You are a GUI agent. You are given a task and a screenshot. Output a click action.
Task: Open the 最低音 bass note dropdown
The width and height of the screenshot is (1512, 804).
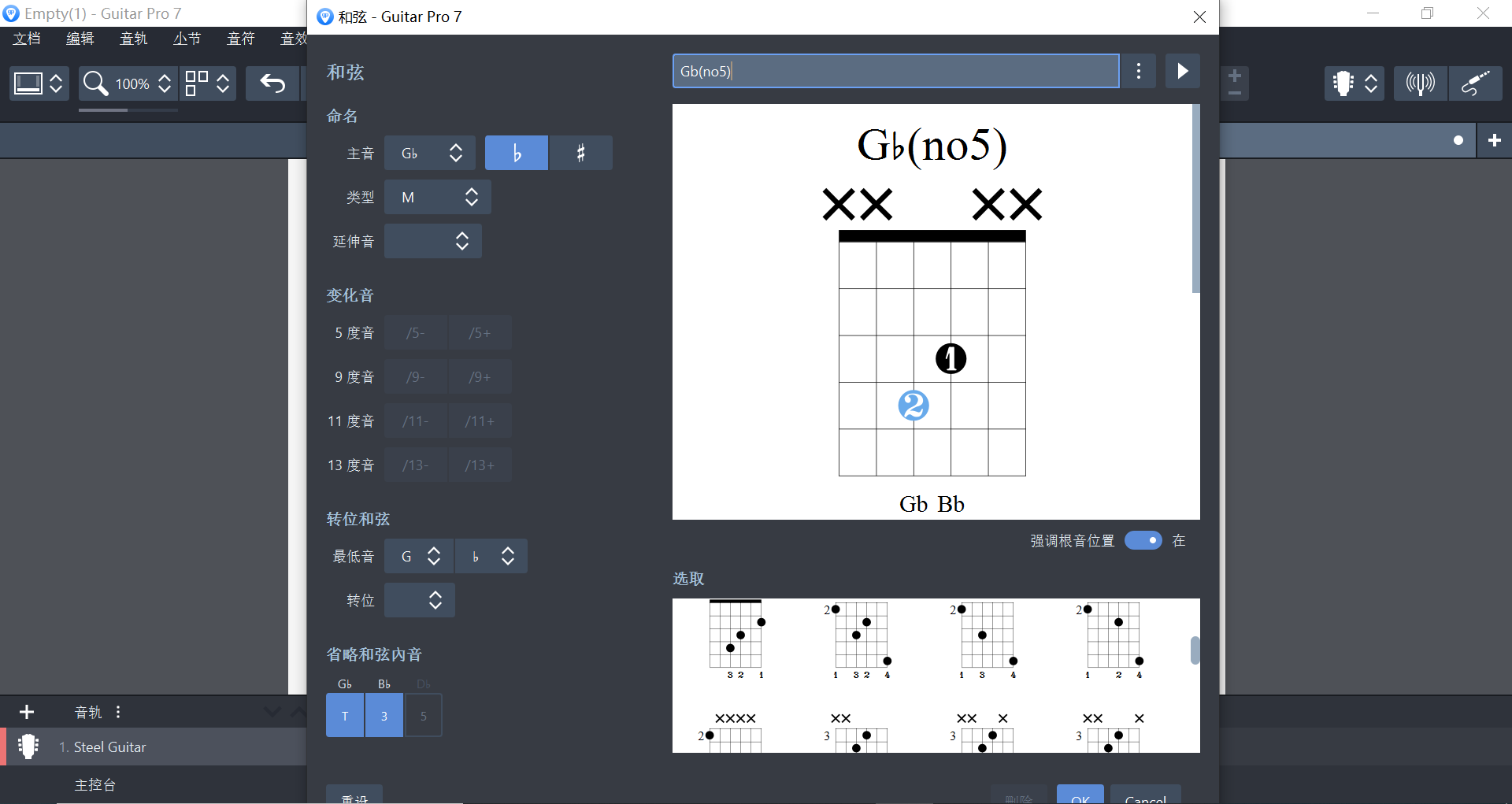point(418,555)
